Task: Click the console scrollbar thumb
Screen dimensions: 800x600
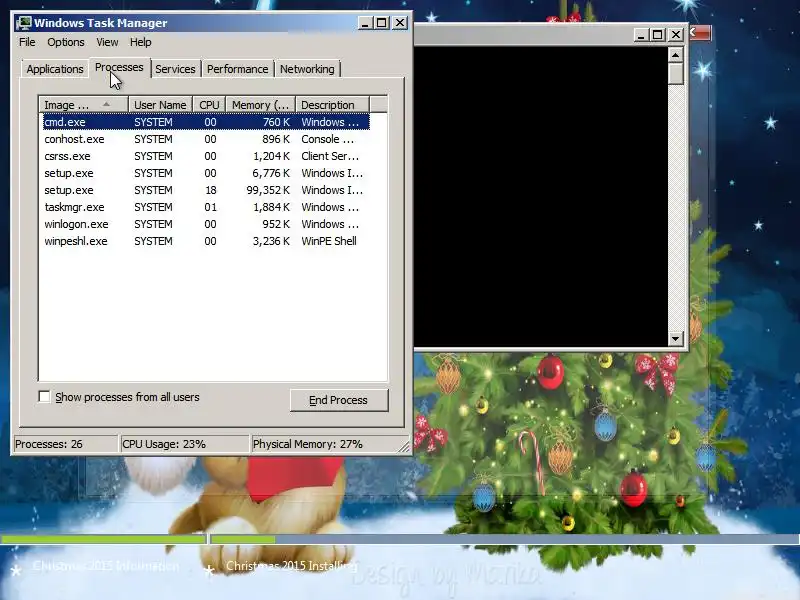Action: (676, 73)
